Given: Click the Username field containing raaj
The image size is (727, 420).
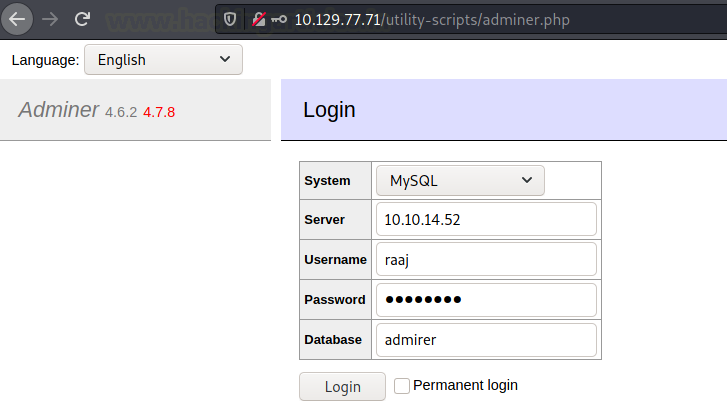Looking at the screenshot, I should point(486,260).
